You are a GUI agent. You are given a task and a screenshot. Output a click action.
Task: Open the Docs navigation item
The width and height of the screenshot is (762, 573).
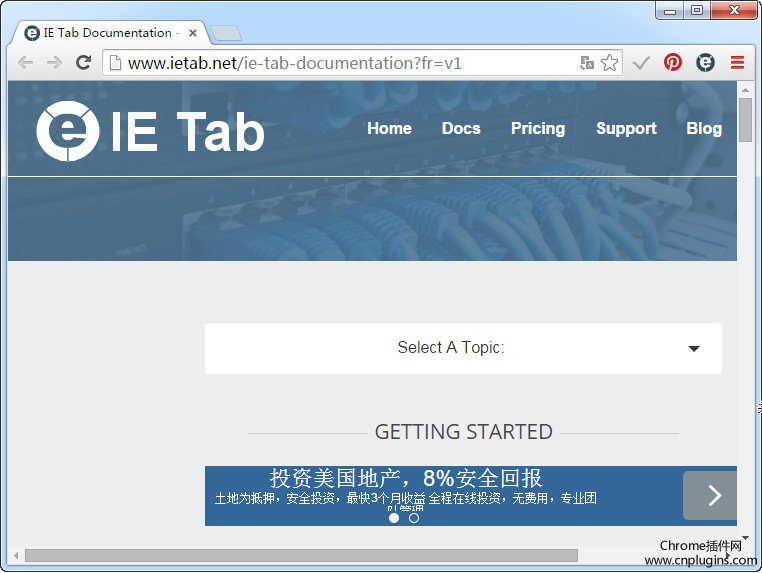pos(461,128)
